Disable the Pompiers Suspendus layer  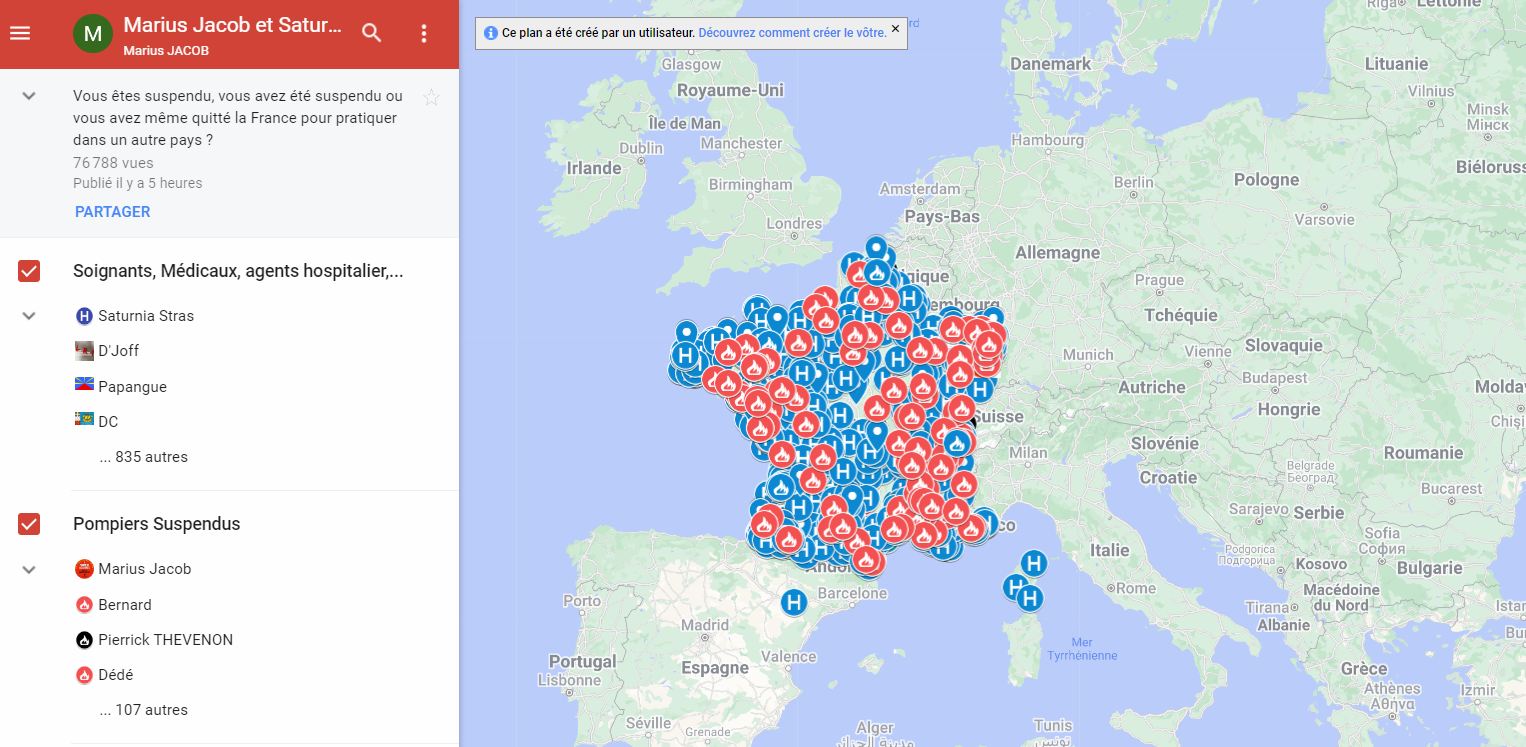[x=29, y=523]
